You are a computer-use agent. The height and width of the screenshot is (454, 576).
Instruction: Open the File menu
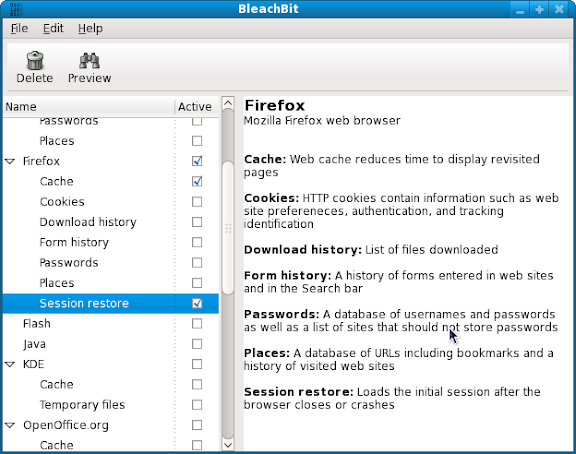click(19, 28)
